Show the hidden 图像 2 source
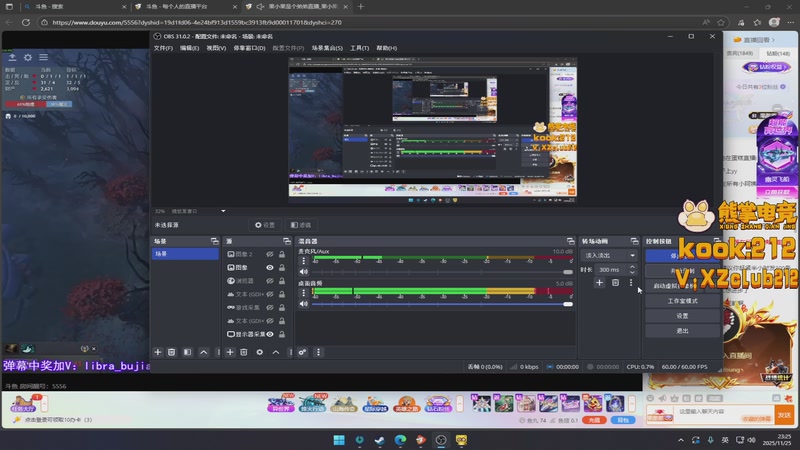This screenshot has width=800, height=450. [270, 254]
